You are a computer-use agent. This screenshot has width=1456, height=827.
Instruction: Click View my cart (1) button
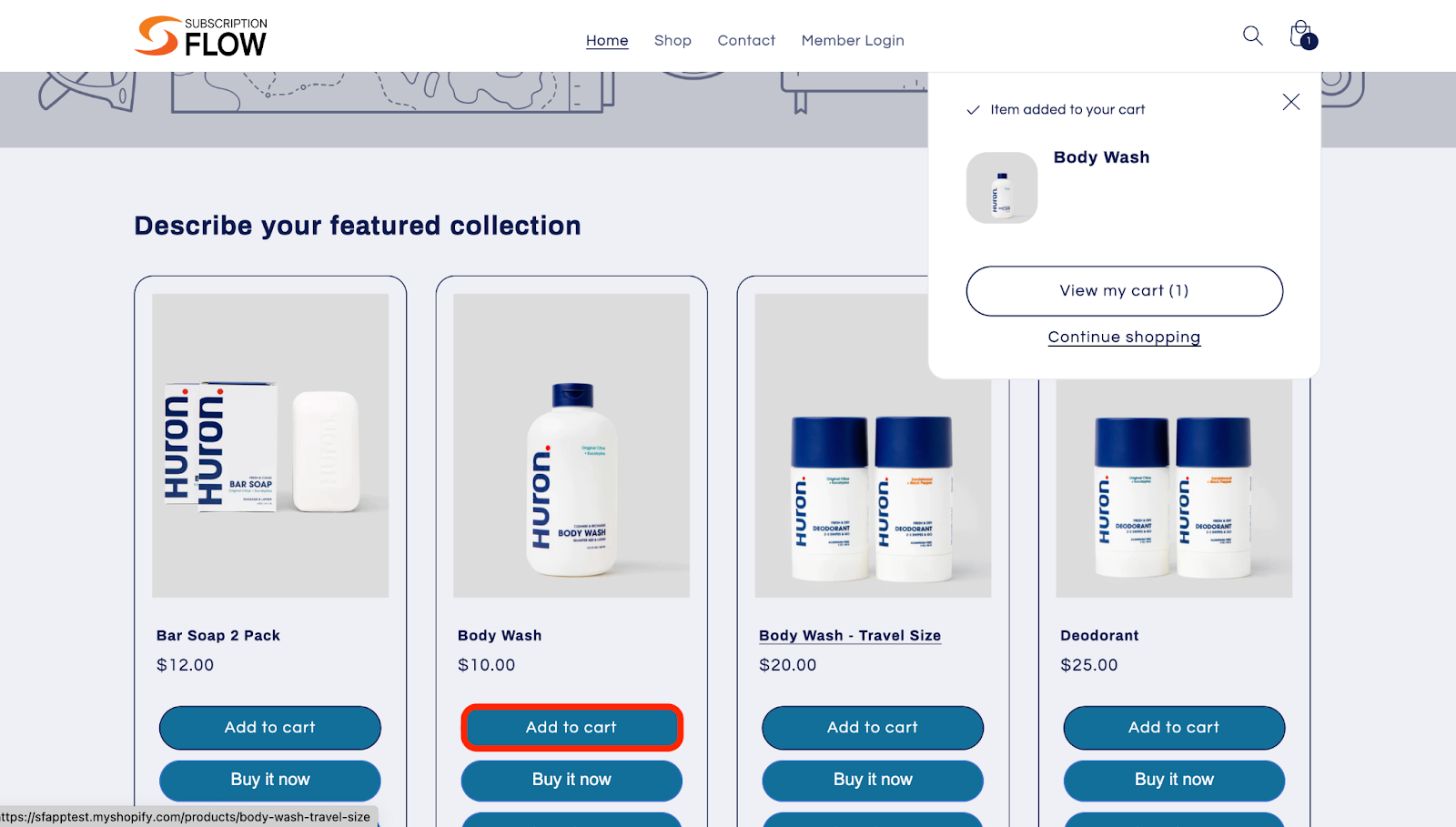tap(1124, 291)
